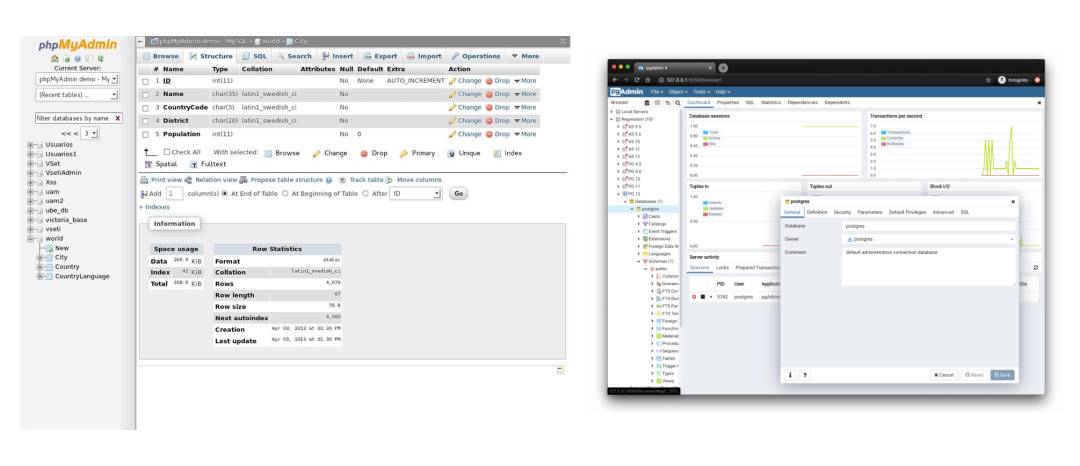Click the browser bookmark star icon
The width and height of the screenshot is (1080, 466).
988,80
